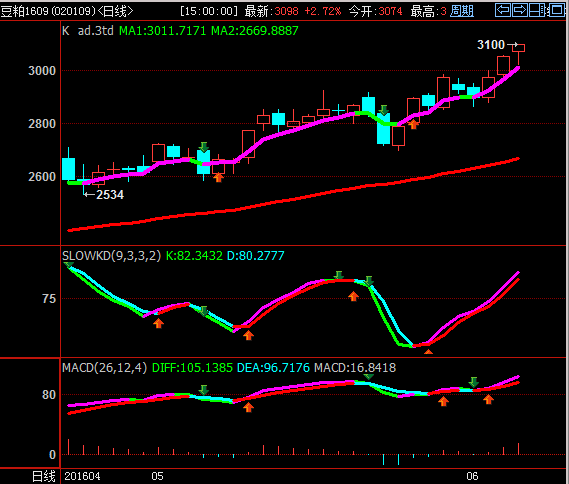Screen dimensions: 569x484
Task: Click the K:82.3432 value
Action: coord(194,256)
